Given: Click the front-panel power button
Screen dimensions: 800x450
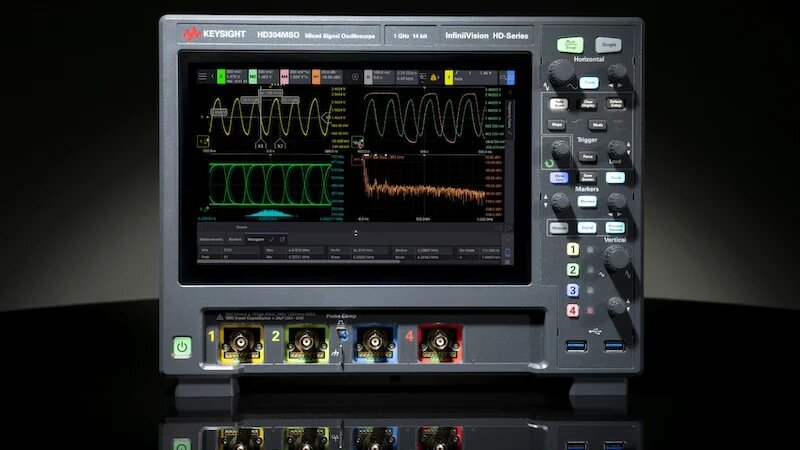Looking at the screenshot, I should coord(182,347).
